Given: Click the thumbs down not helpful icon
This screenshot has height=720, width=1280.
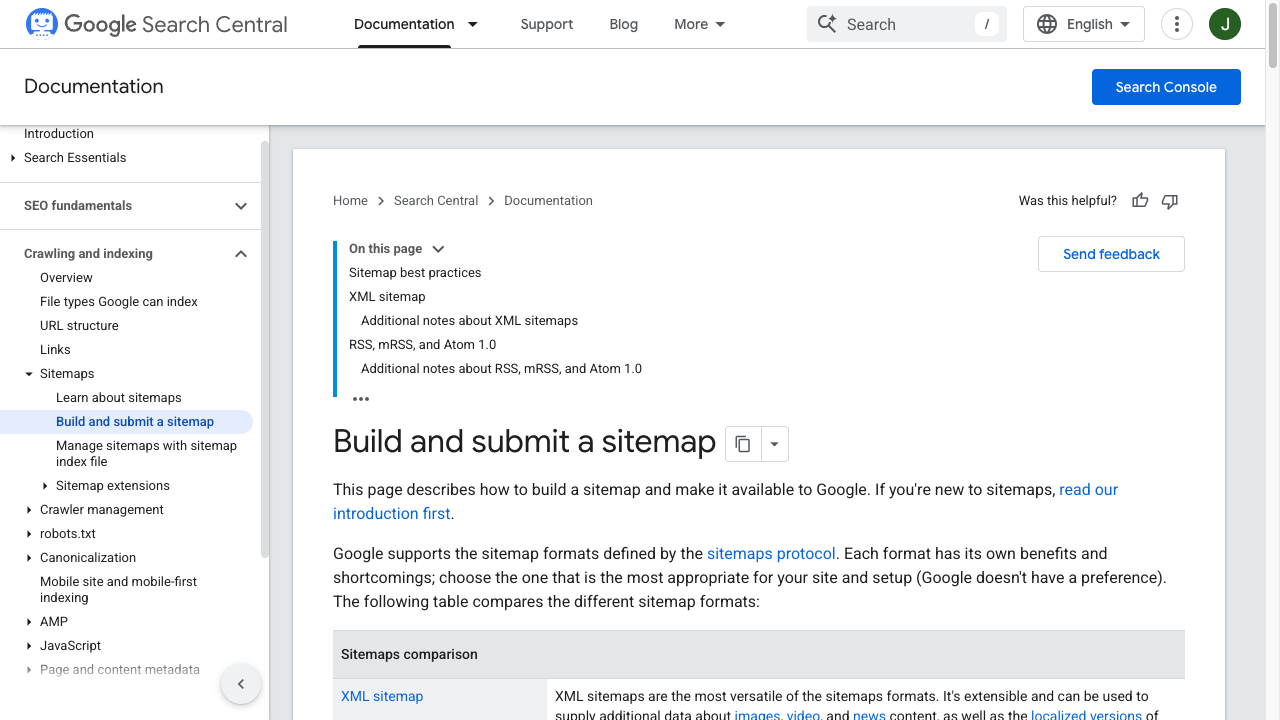Looking at the screenshot, I should point(1170,201).
